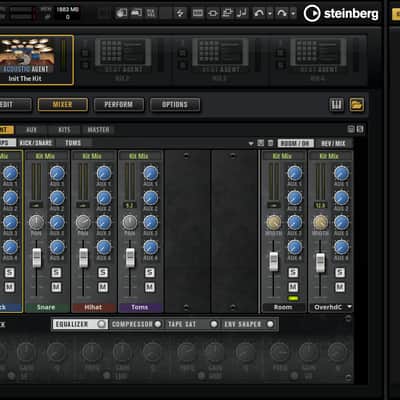Viewport: 400px width, 400px height.
Task: Mute the Room channel
Action: tap(293, 287)
